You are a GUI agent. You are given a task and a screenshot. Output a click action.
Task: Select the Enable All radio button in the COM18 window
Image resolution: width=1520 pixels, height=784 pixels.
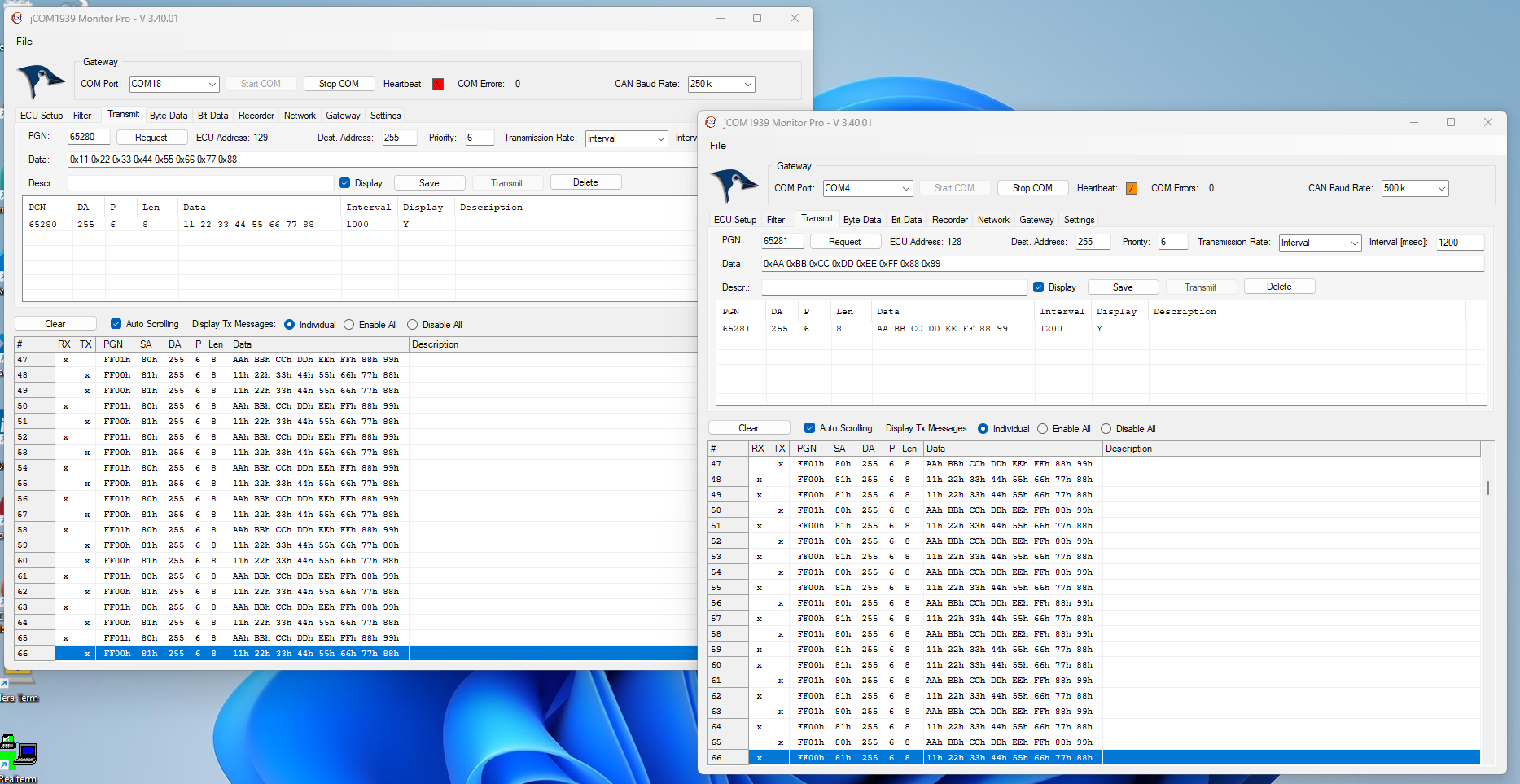(349, 325)
